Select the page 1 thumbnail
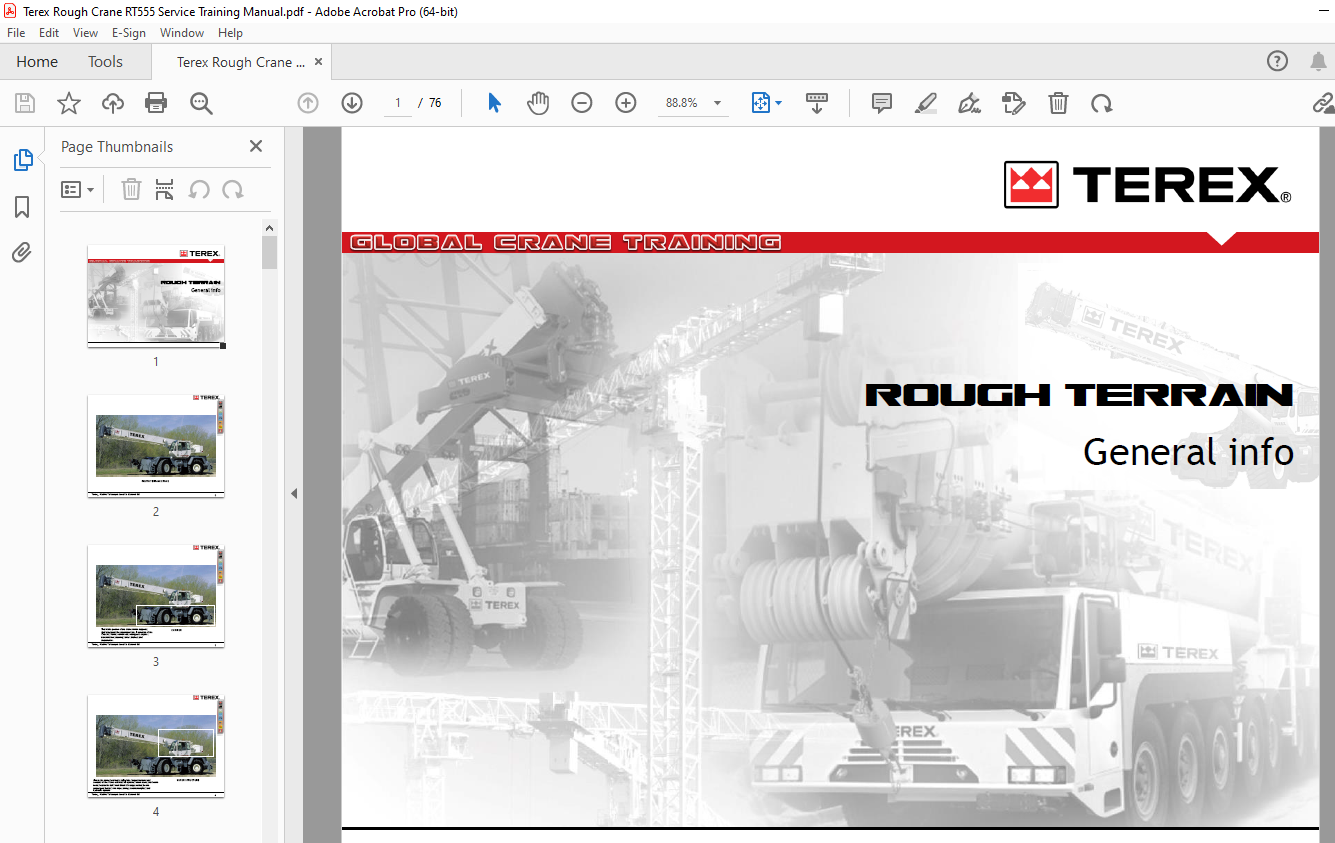Screen dimensions: 1335x843 pos(156,296)
